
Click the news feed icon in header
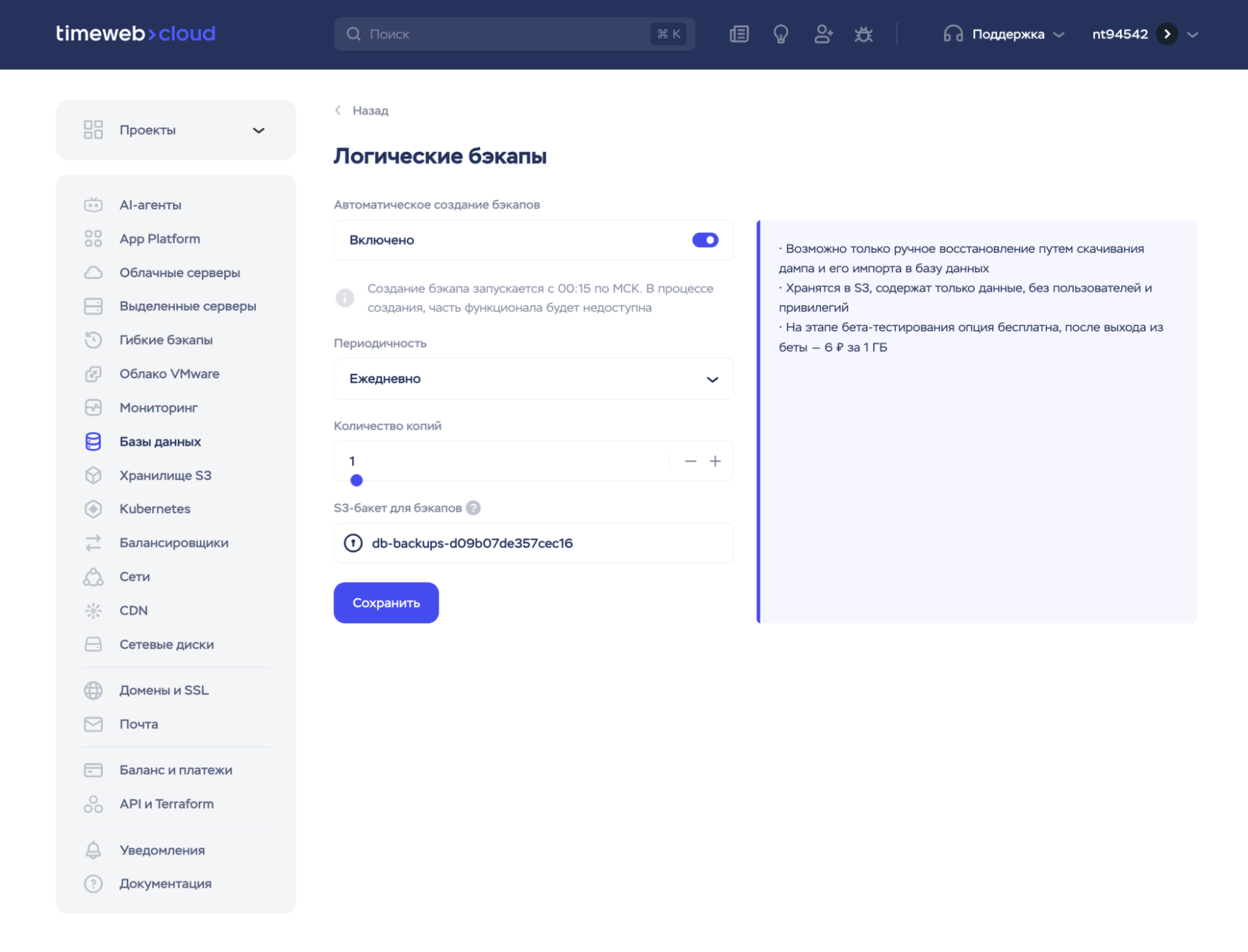[x=739, y=34]
